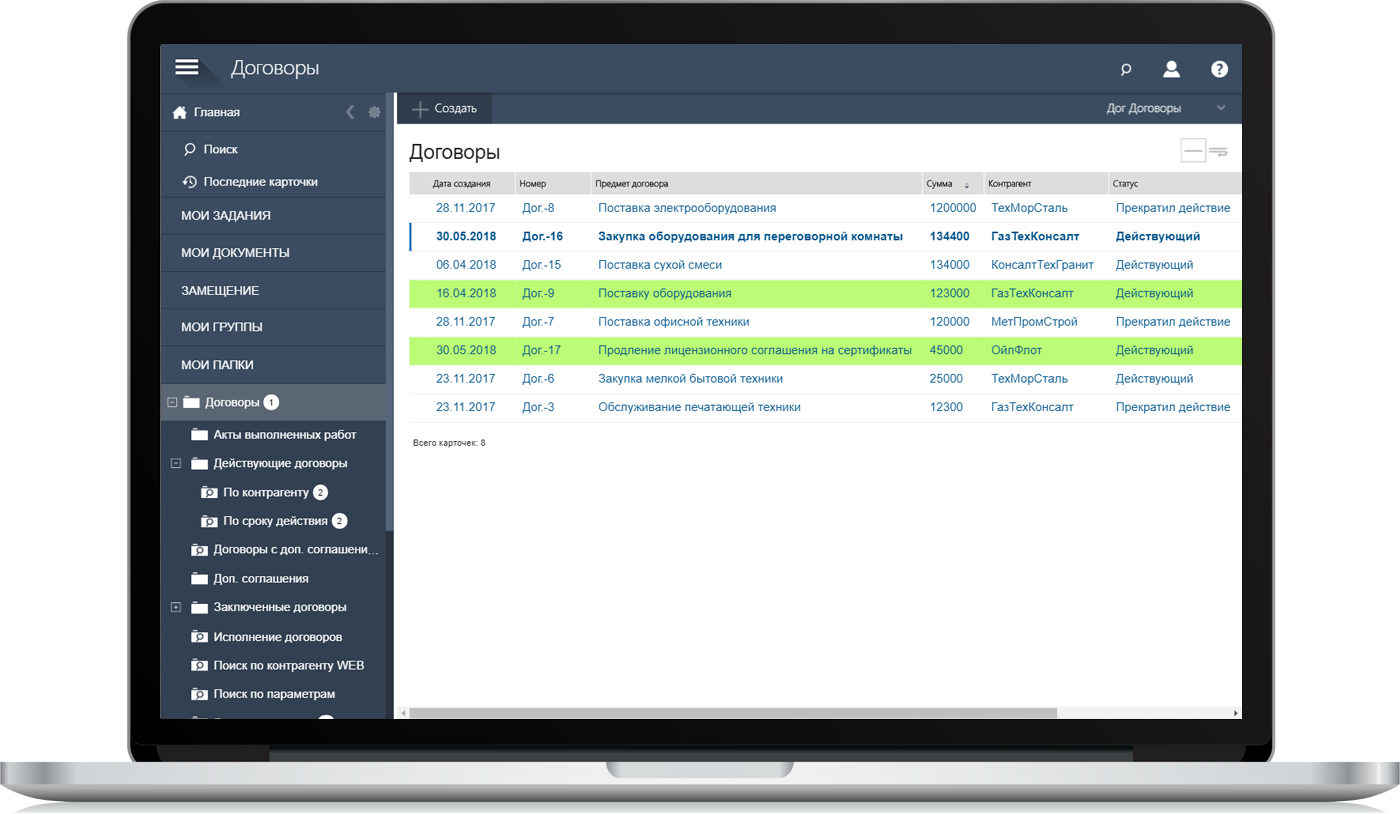Image resolution: width=1400 pixels, height=814 pixels.
Task: Click the Создать button label
Action: [456, 109]
